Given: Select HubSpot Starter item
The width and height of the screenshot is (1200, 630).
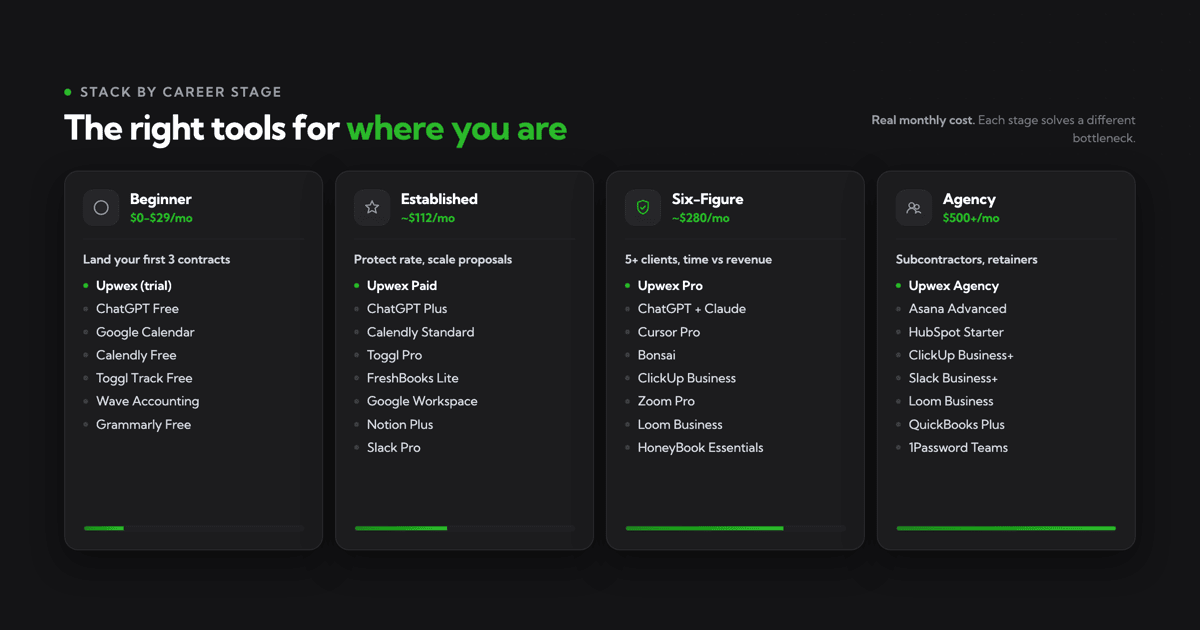Looking at the screenshot, I should pos(956,332).
